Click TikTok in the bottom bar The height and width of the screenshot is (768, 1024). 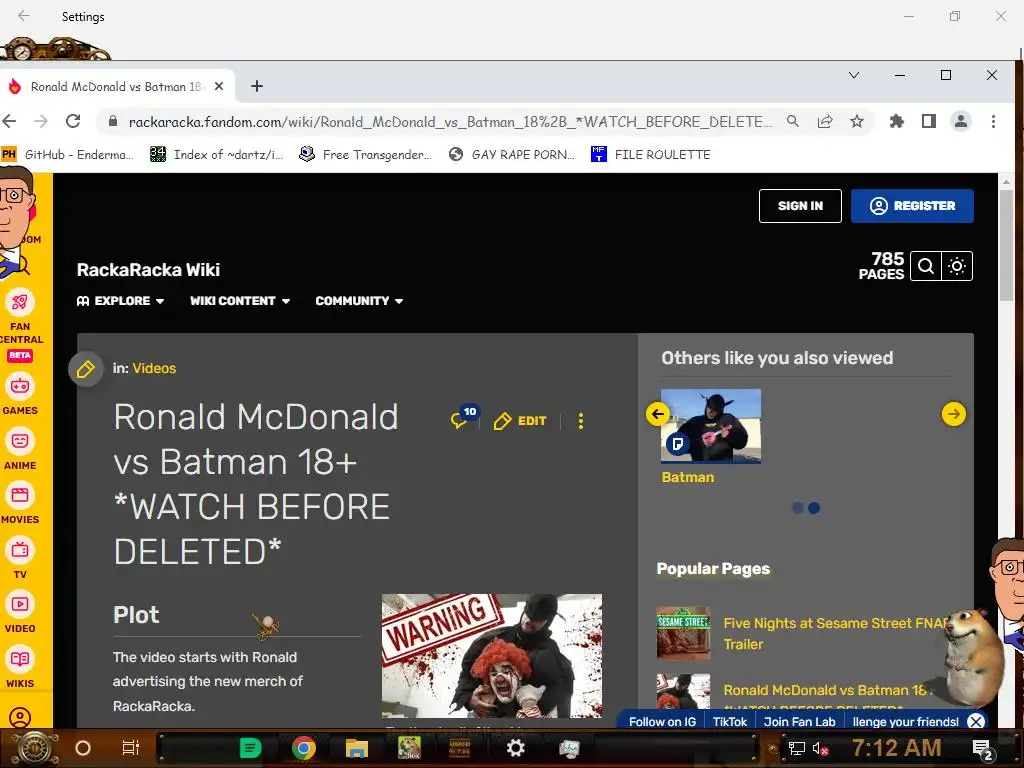729,722
